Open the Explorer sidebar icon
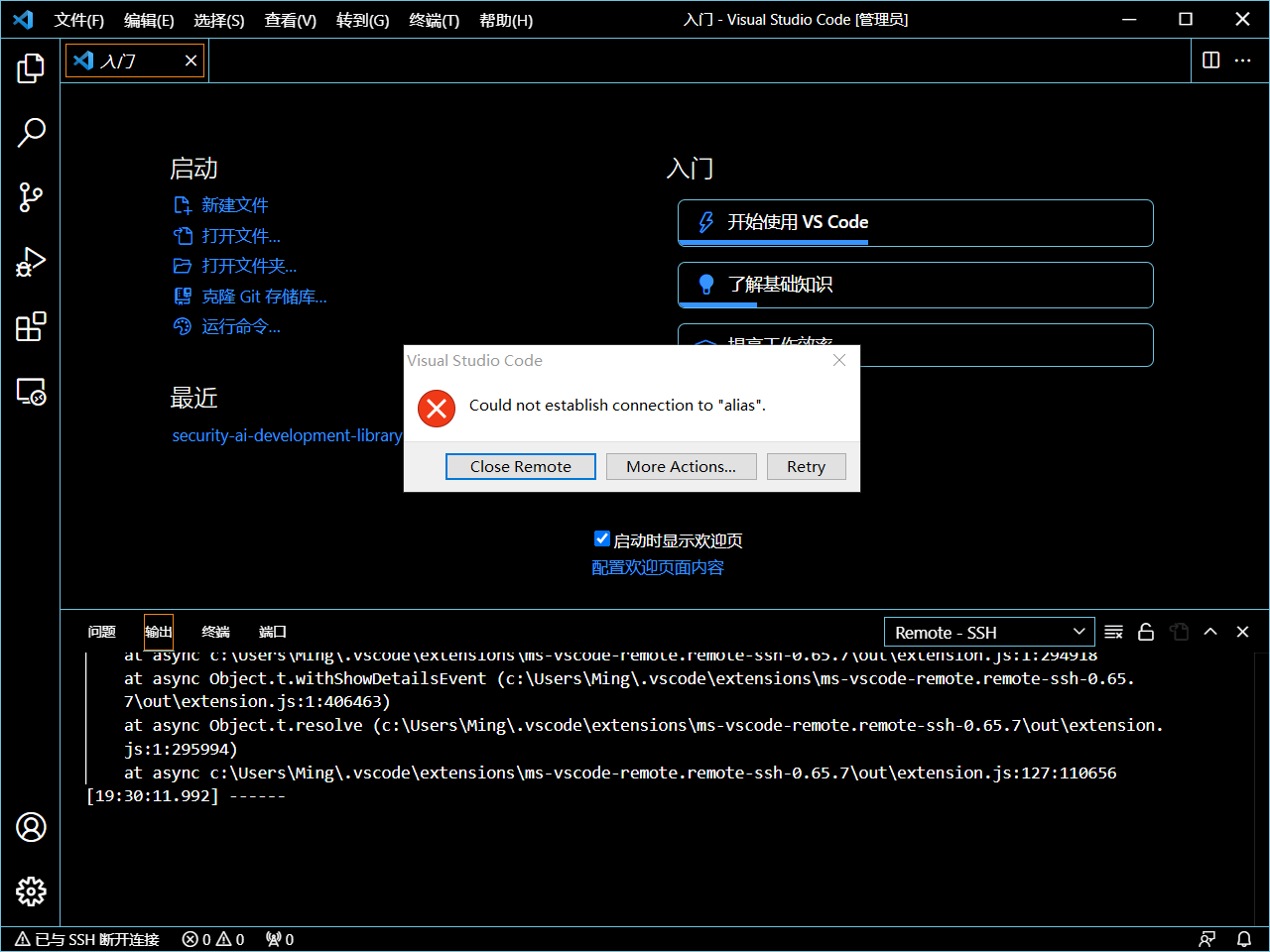The height and width of the screenshot is (952, 1270). (x=31, y=67)
